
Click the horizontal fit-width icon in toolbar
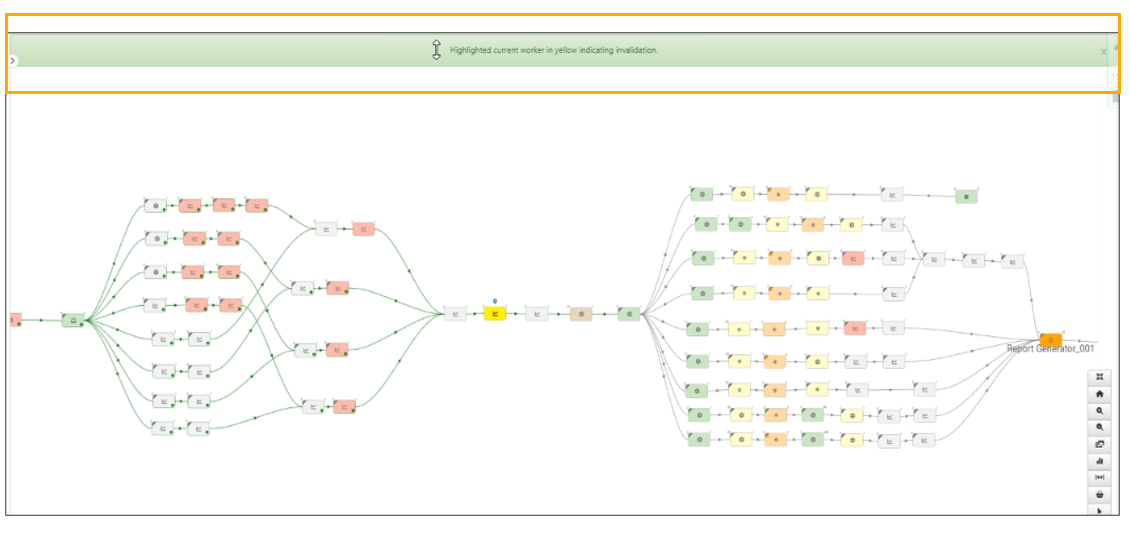point(1099,478)
